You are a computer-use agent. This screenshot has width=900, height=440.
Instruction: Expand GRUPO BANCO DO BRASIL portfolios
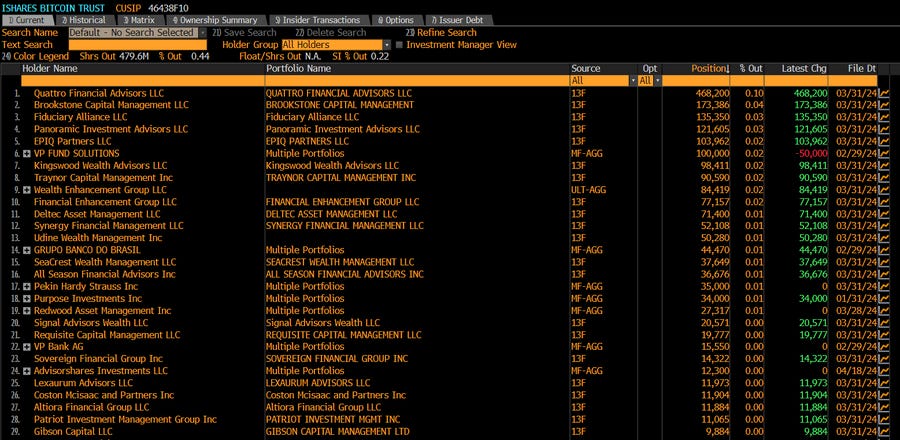[x=27, y=250]
